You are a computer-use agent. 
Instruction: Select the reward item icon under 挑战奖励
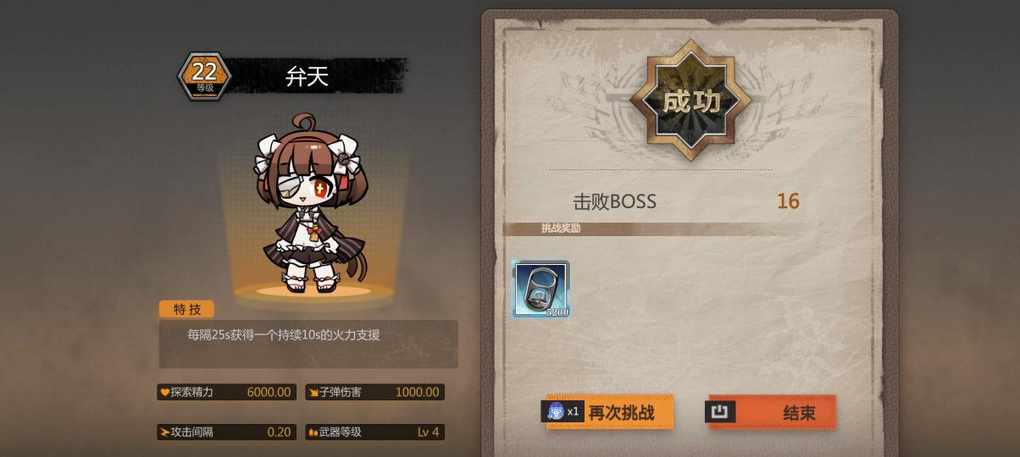pyautogui.click(x=541, y=289)
